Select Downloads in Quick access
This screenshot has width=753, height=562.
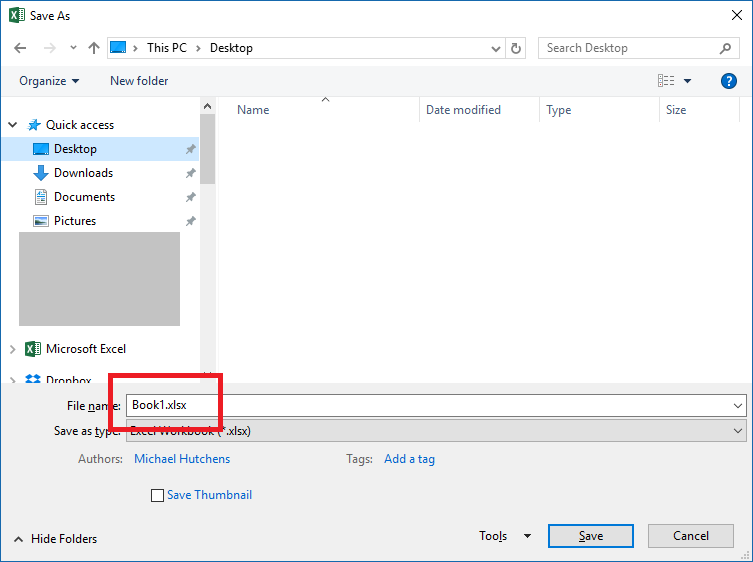[83, 173]
